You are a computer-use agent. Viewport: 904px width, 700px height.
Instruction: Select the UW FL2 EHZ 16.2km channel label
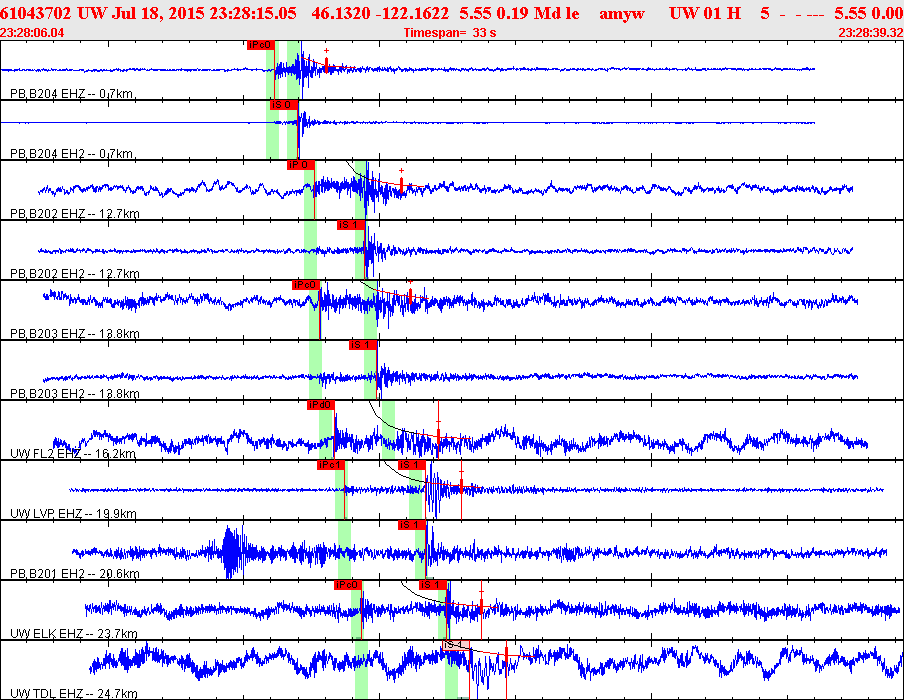pos(72,454)
